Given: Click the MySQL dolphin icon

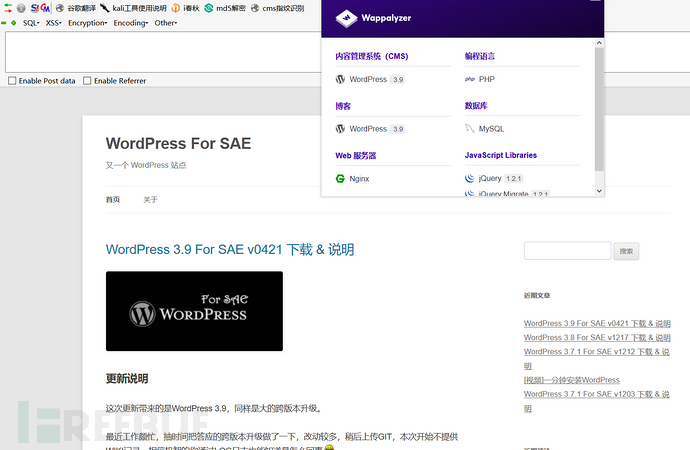Looking at the screenshot, I should point(470,128).
